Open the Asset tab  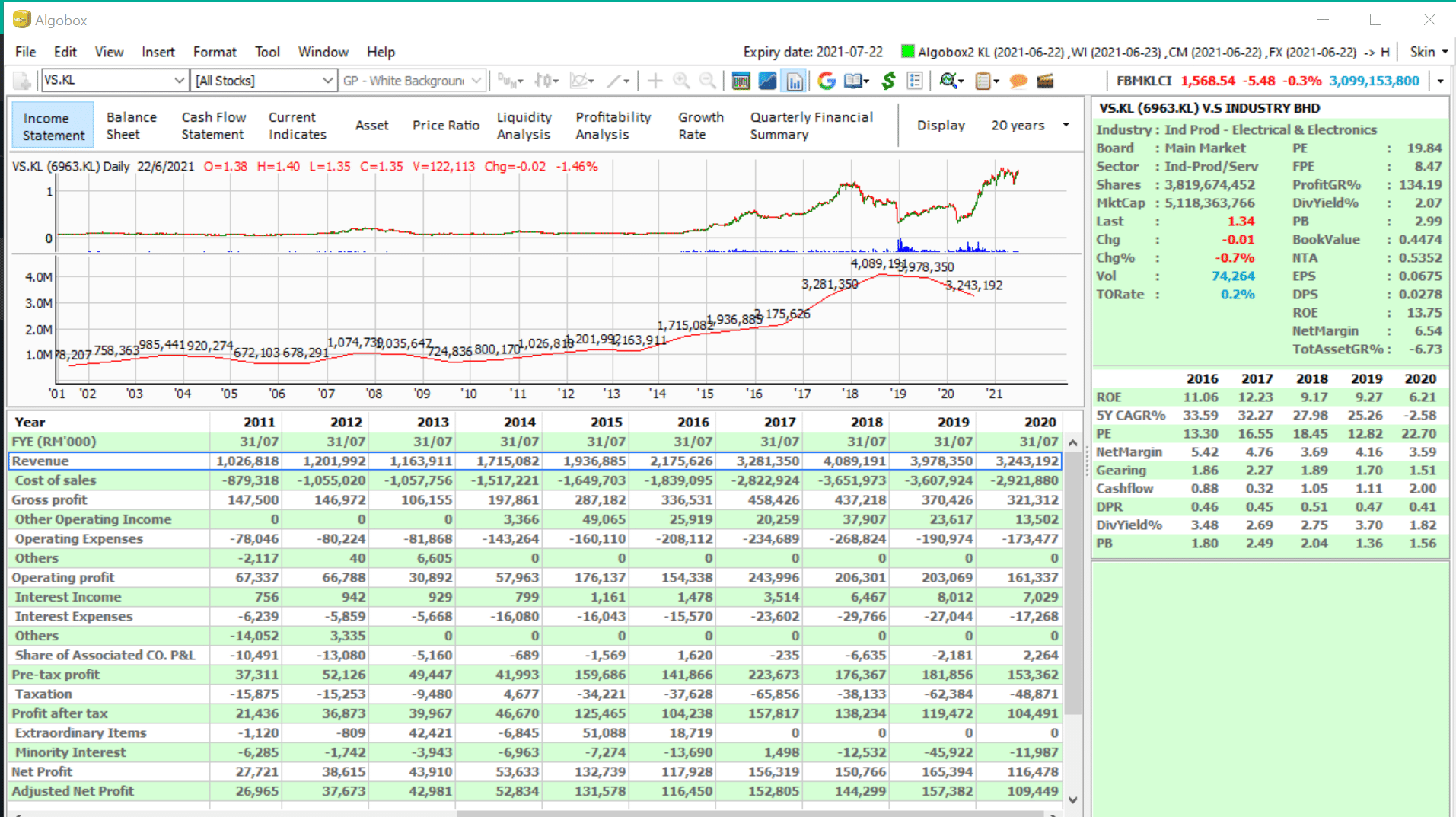click(x=372, y=126)
